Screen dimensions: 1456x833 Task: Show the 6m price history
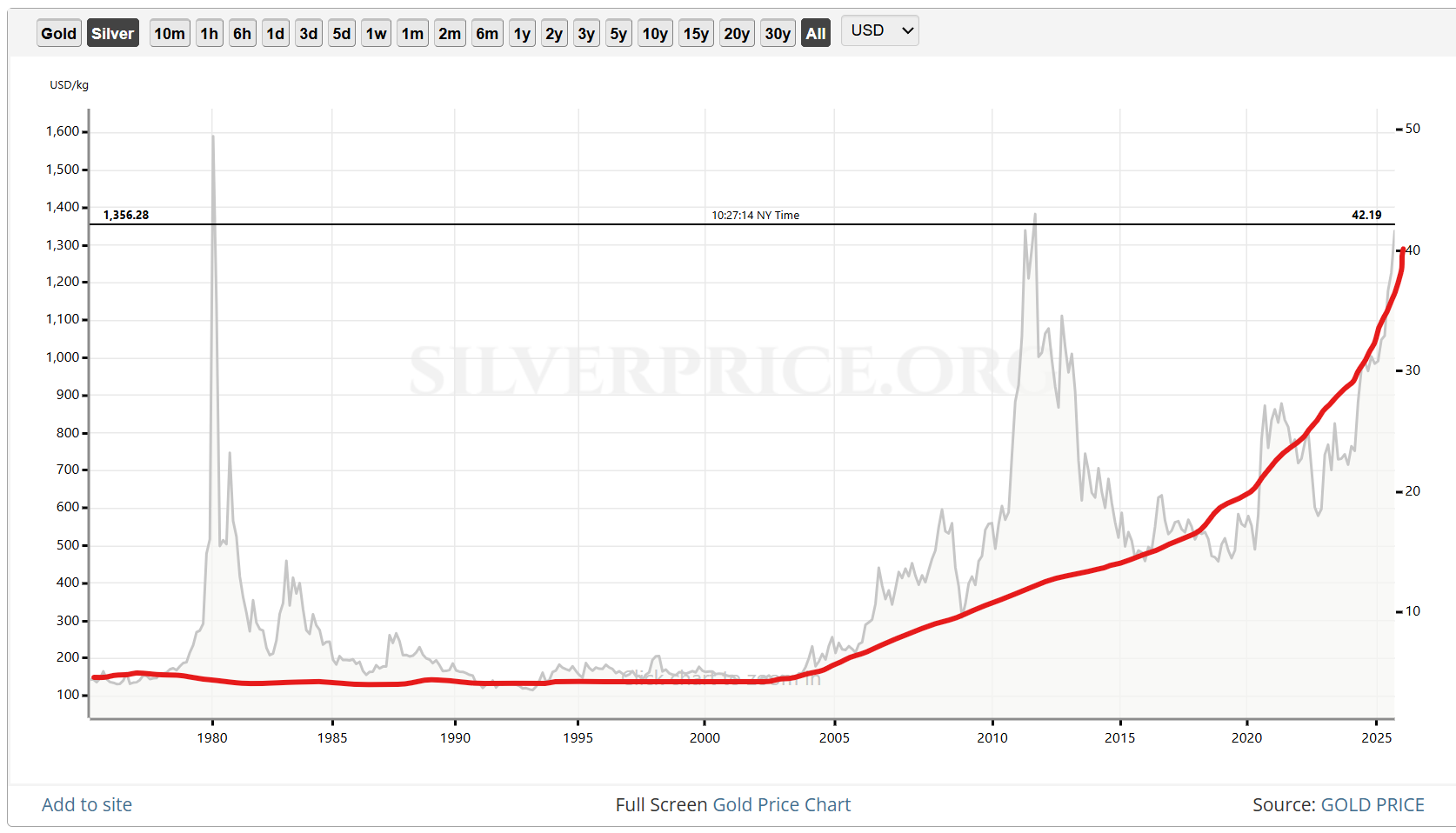487,33
